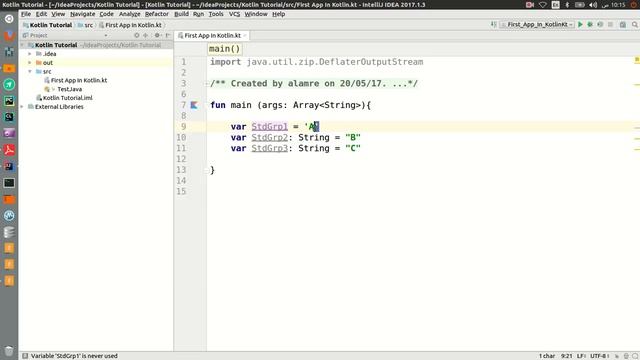Click Kotlin Tutorial breadcrumb in navigation bar
Screen dimensions: 640x360
pyautogui.click(x=48, y=25)
